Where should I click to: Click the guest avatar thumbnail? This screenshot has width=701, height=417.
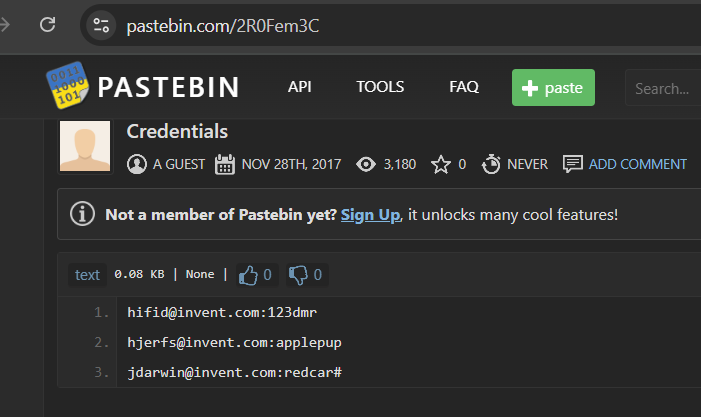click(x=85, y=146)
